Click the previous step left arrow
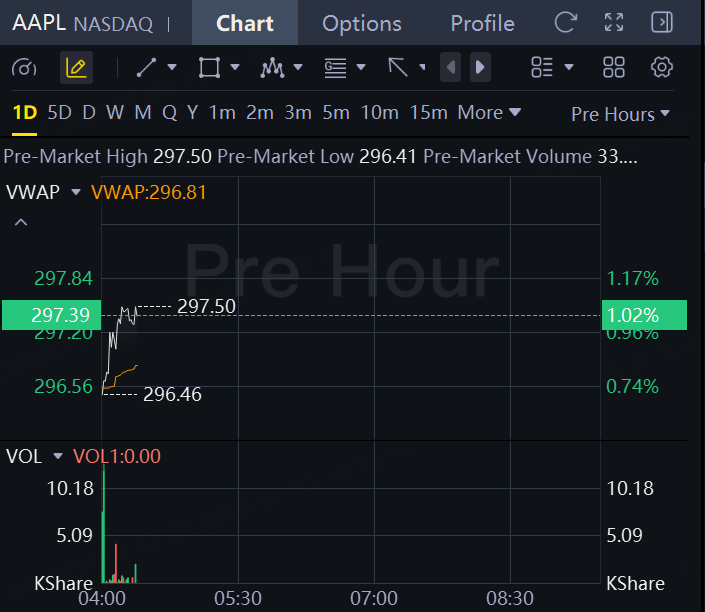Viewport: 705px width, 612px height. point(451,67)
